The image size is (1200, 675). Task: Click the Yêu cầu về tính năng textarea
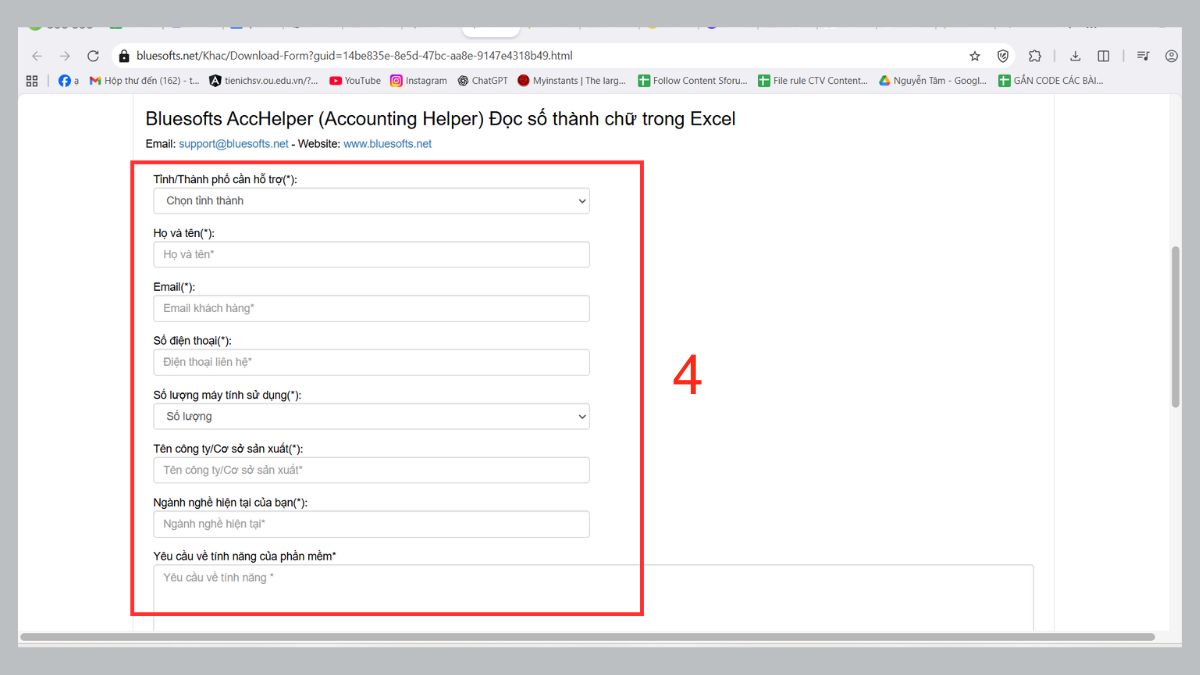click(x=593, y=598)
